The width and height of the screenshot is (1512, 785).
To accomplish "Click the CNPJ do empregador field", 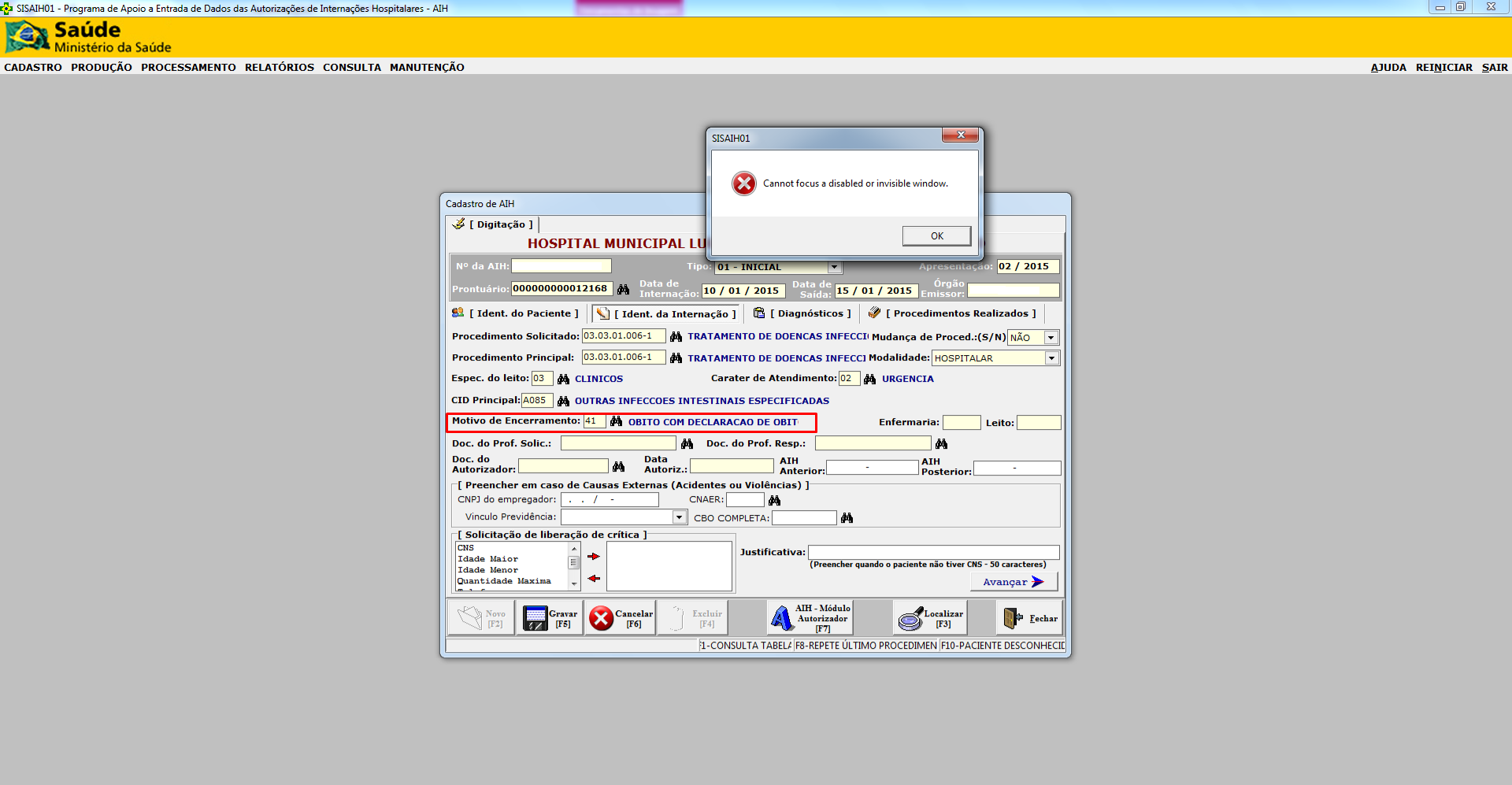I will (610, 500).
